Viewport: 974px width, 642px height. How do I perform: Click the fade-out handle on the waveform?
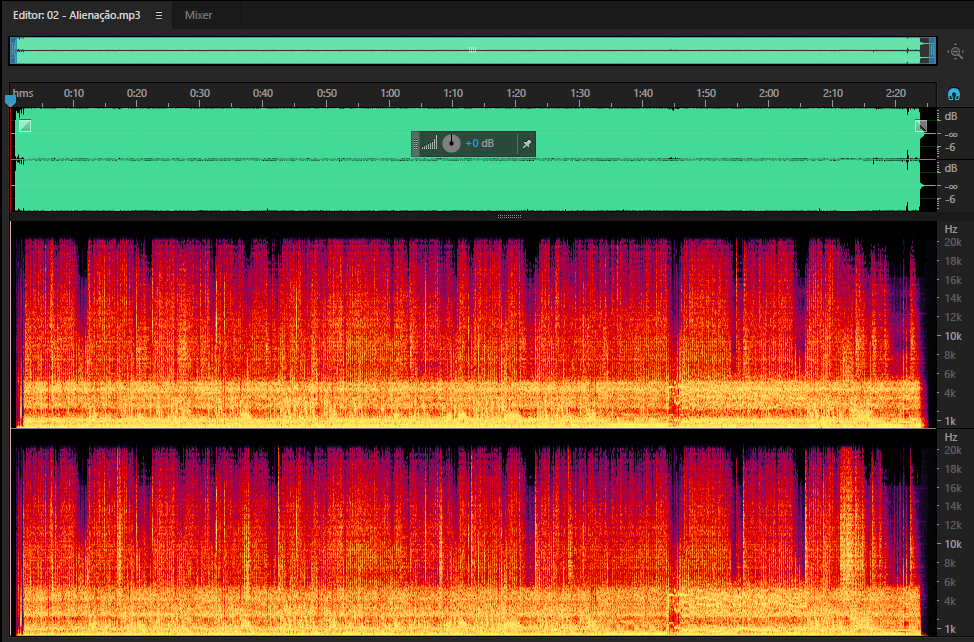point(921,126)
